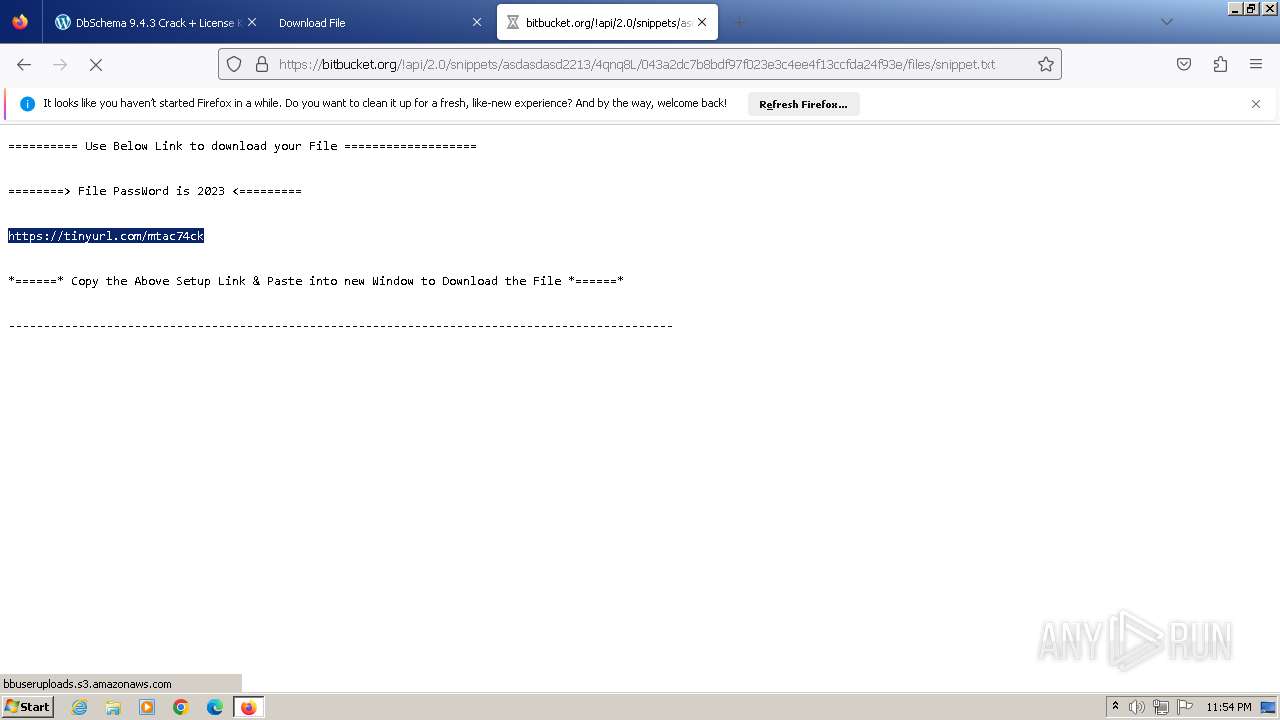This screenshot has height=720, width=1280.
Task: Open the network connection tray icon
Action: 1161,707
